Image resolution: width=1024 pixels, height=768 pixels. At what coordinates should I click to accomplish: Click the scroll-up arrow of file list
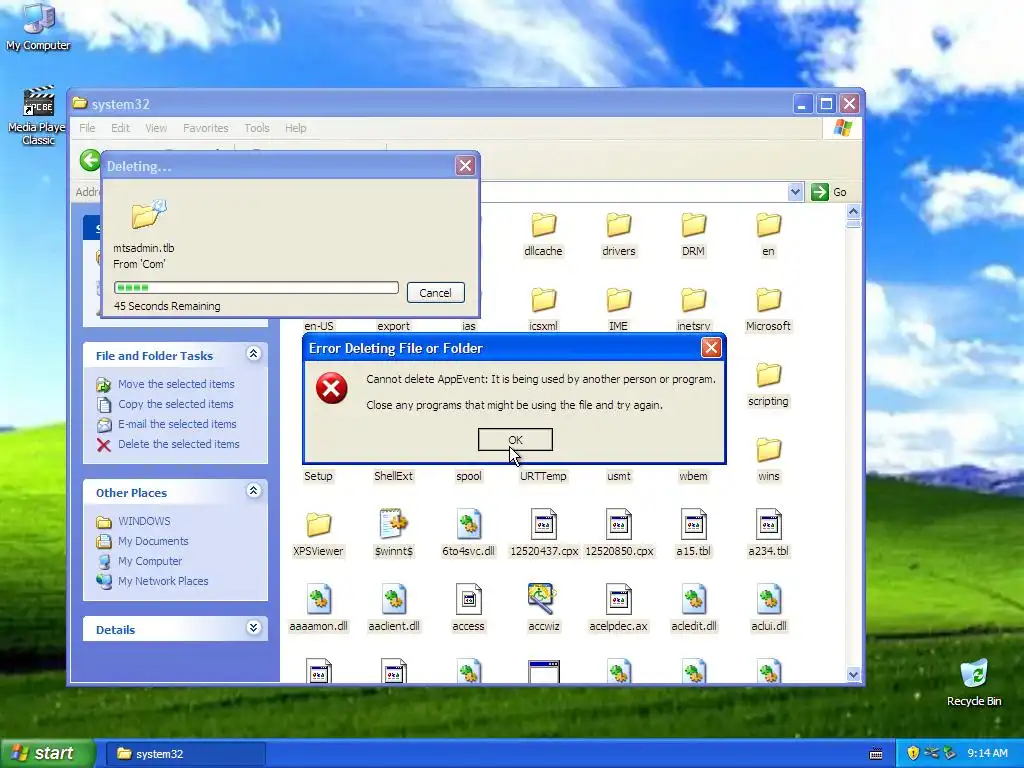[x=853, y=212]
